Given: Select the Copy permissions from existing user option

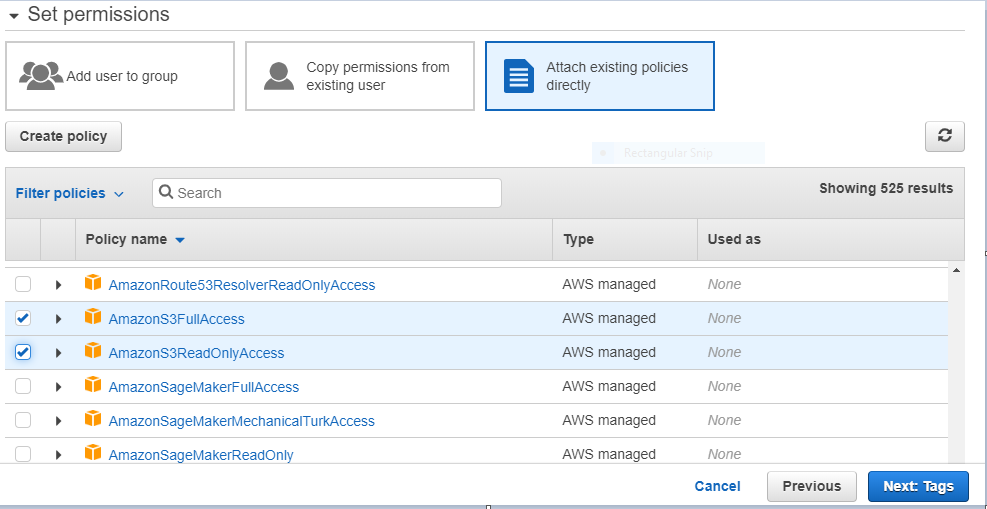Looking at the screenshot, I should click(x=360, y=76).
